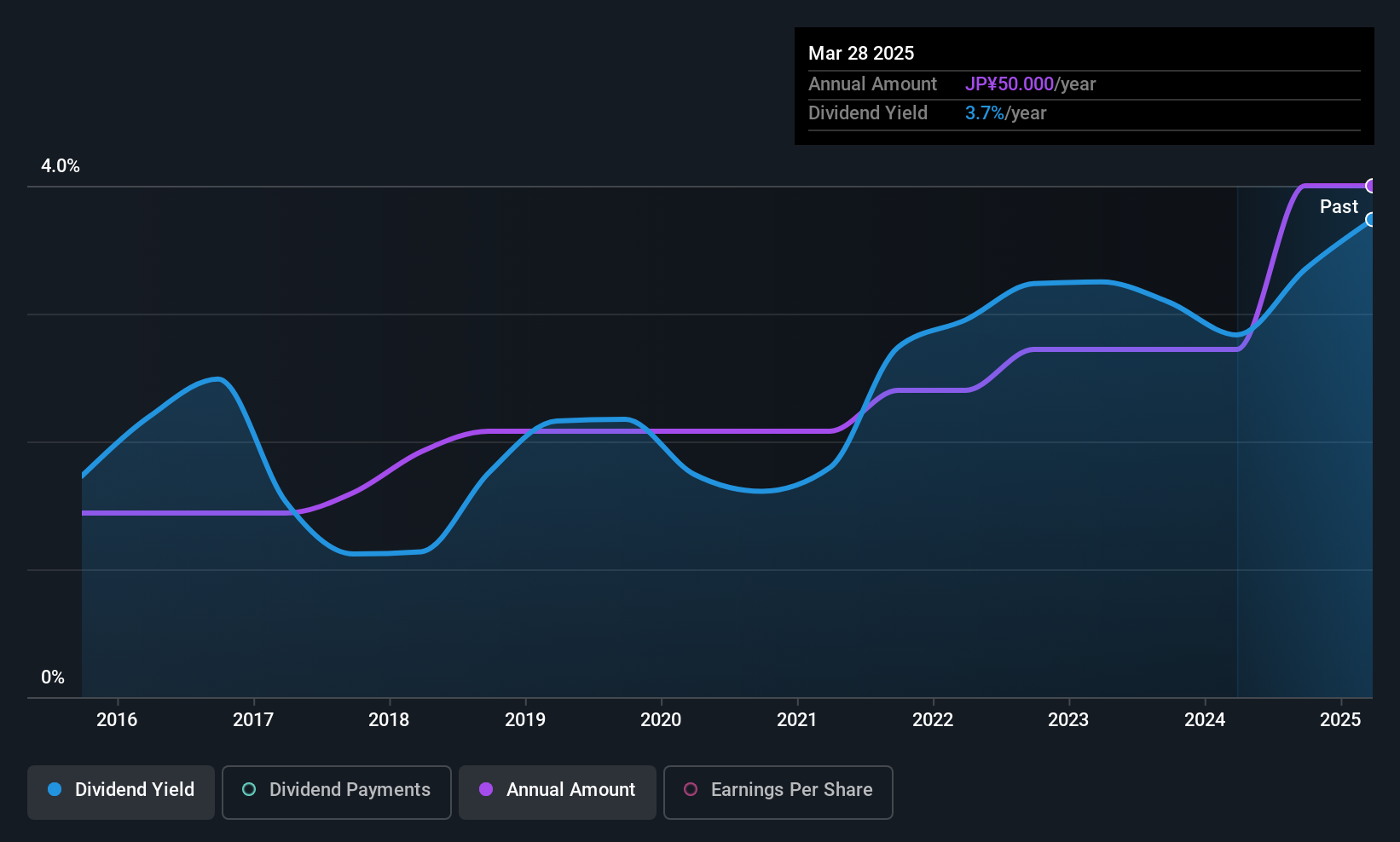Click the pink Earnings Per Share circle
Screen dimensions: 1400x842
pos(691,789)
